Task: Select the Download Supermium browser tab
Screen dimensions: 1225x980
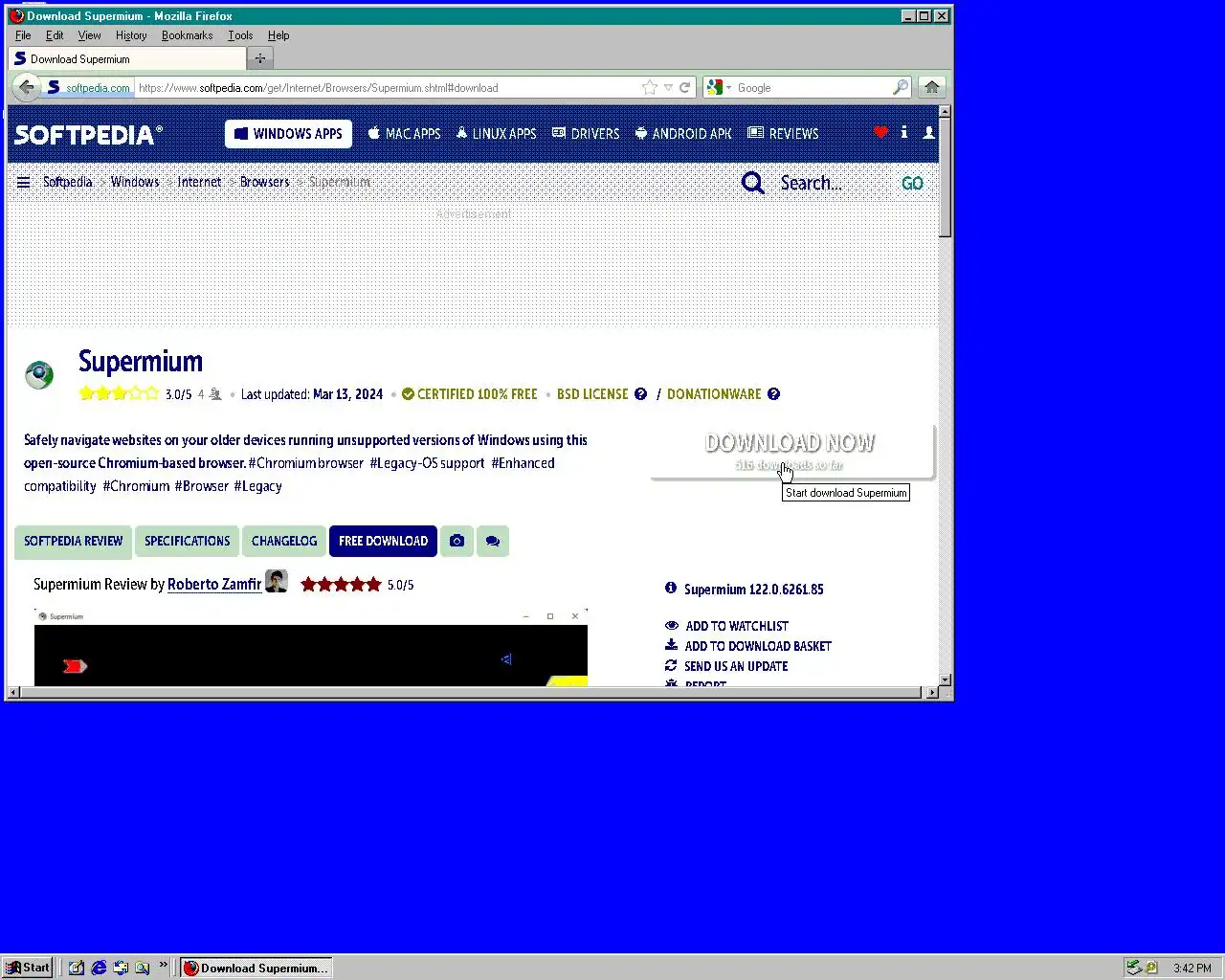Action: point(127,58)
